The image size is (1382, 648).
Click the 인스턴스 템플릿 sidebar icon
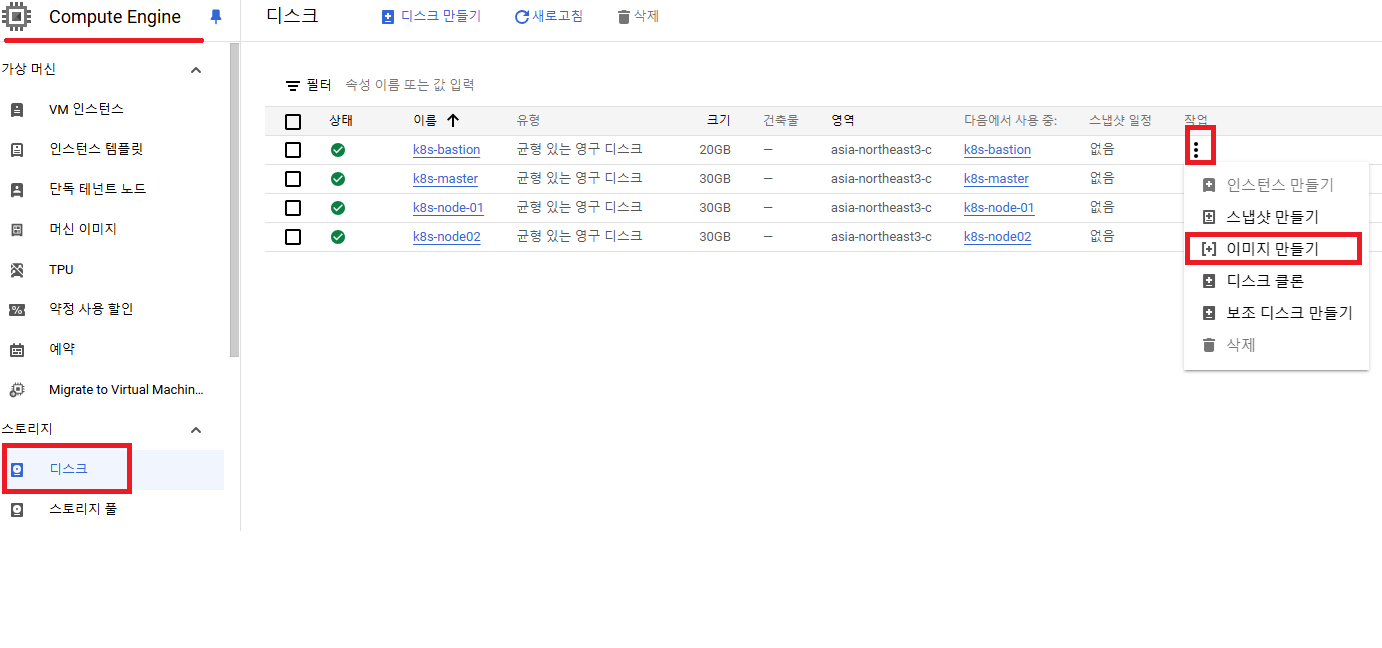[x=16, y=149]
